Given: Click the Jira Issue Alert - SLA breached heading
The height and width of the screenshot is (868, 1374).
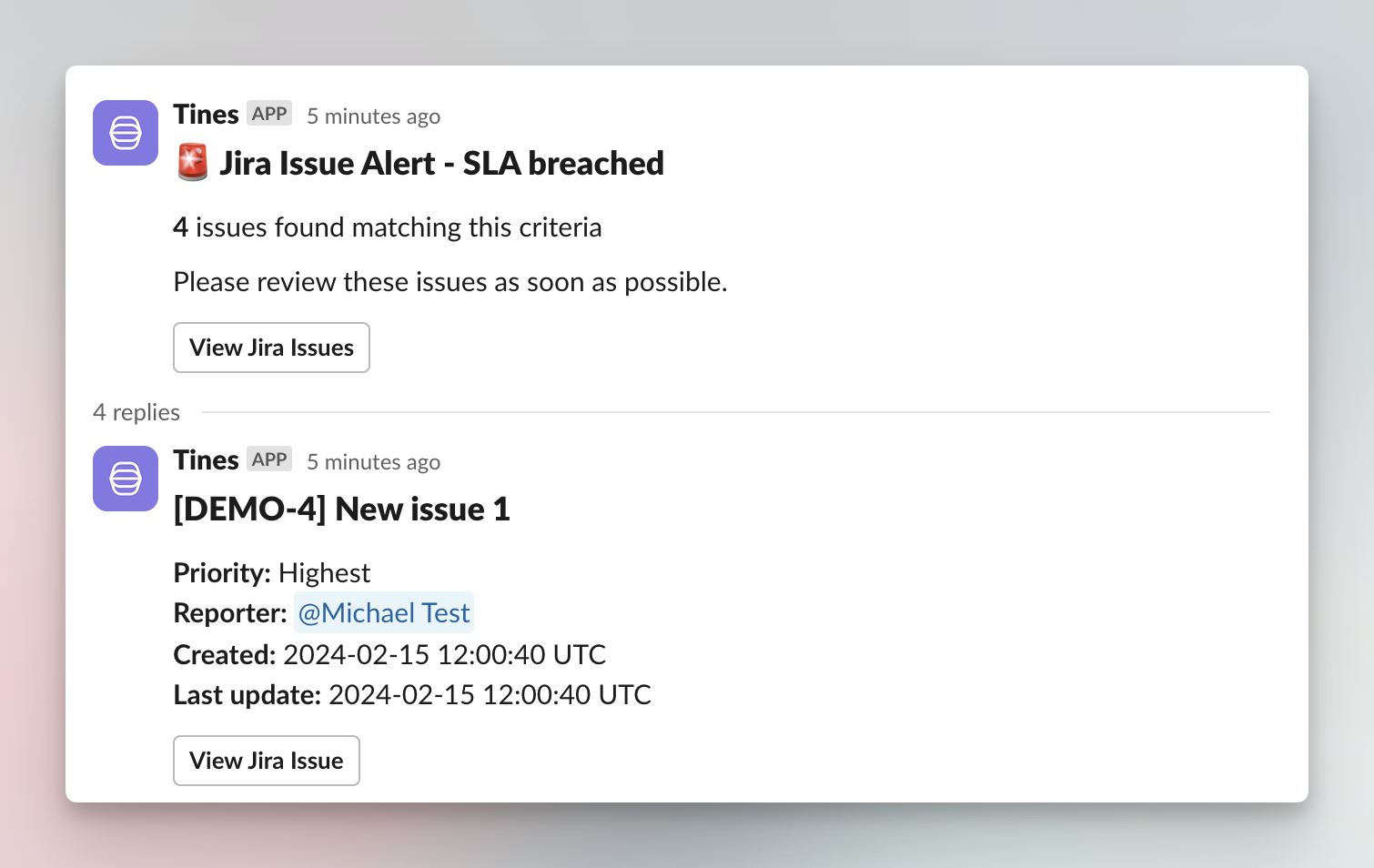Looking at the screenshot, I should pyautogui.click(x=441, y=163).
